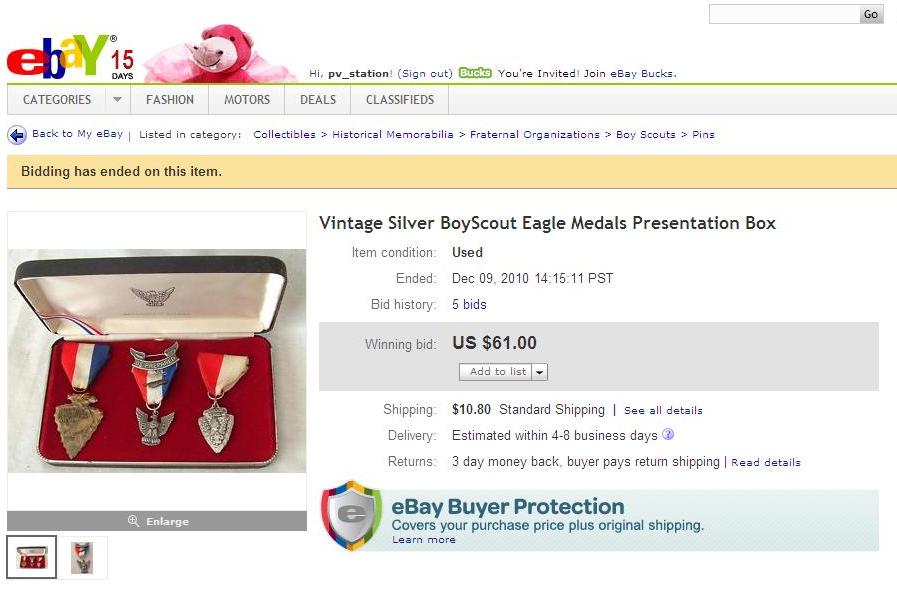This screenshot has height=608, width=897.
Task: Open the Motors tab
Action: [x=247, y=100]
